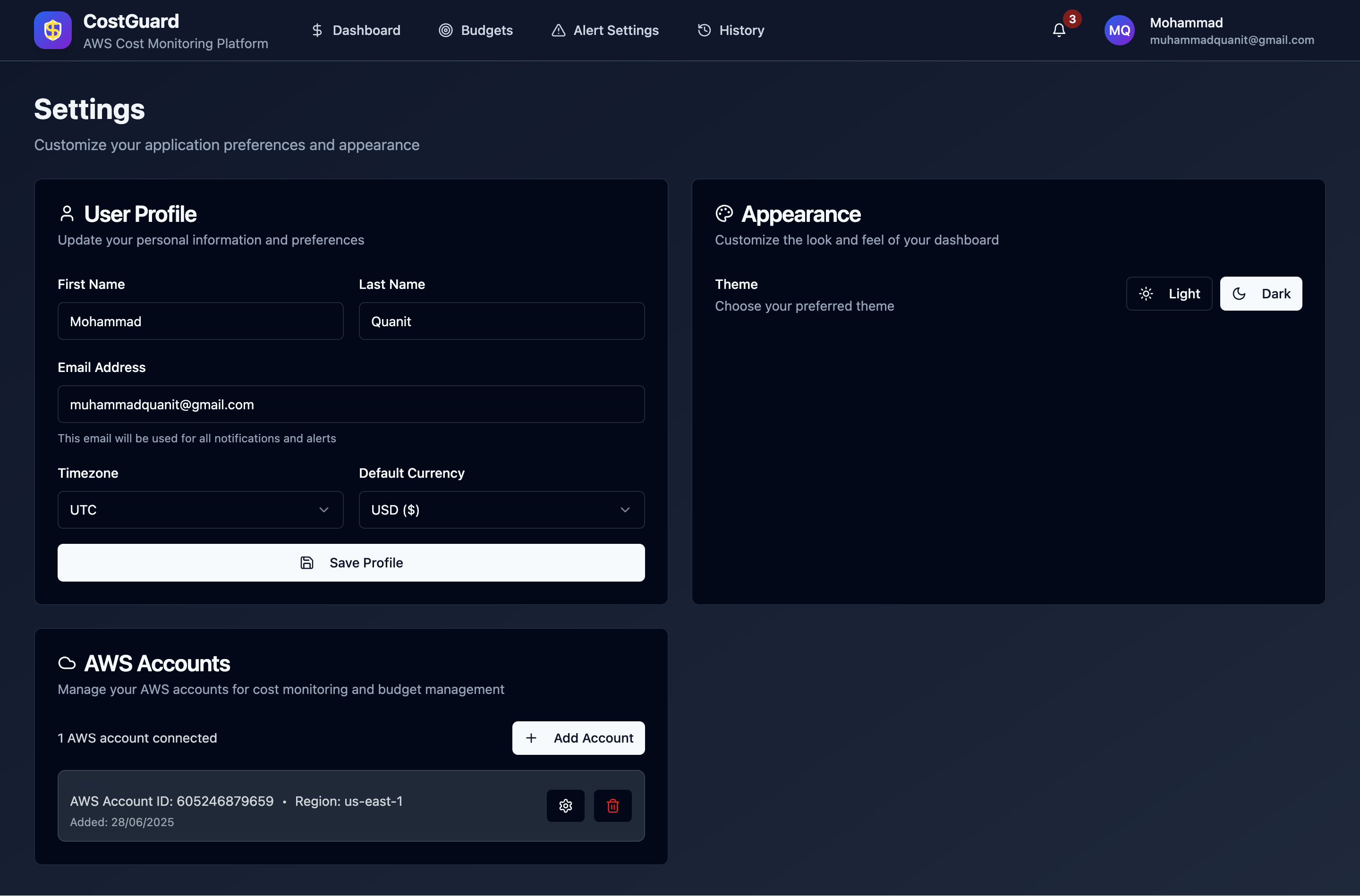
Task: Click the First Name input field
Action: [x=200, y=321]
